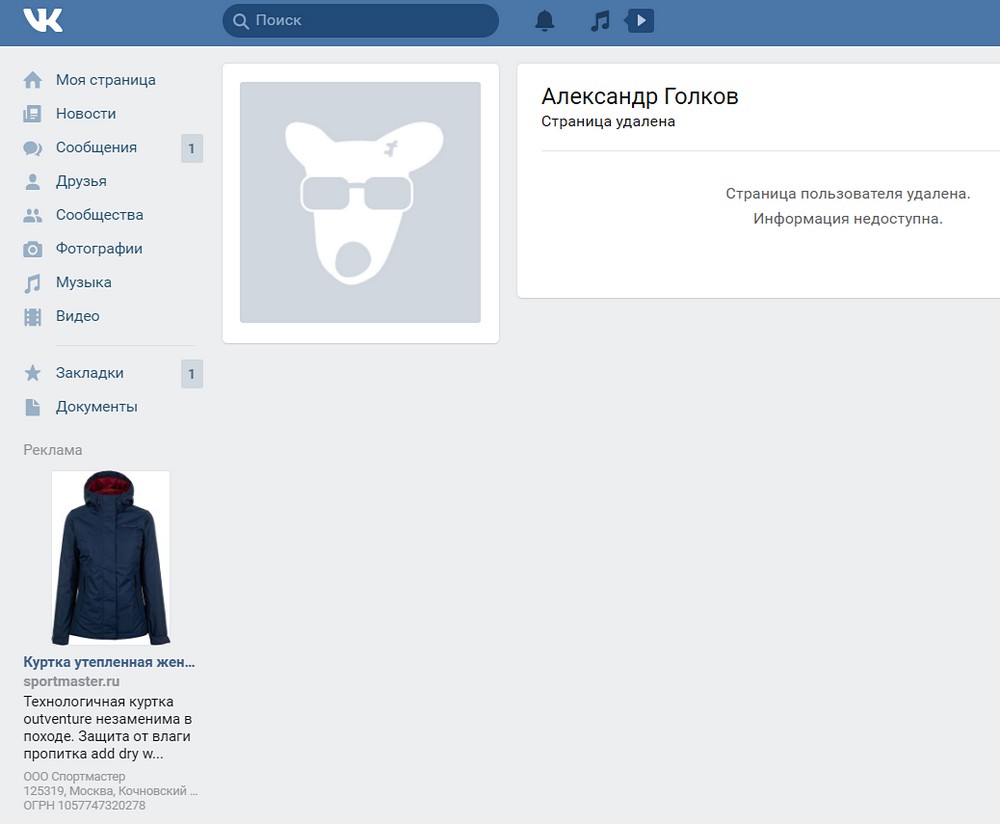Focus the Поиск search field
Image resolution: width=1000 pixels, height=824 pixels.
coord(360,20)
